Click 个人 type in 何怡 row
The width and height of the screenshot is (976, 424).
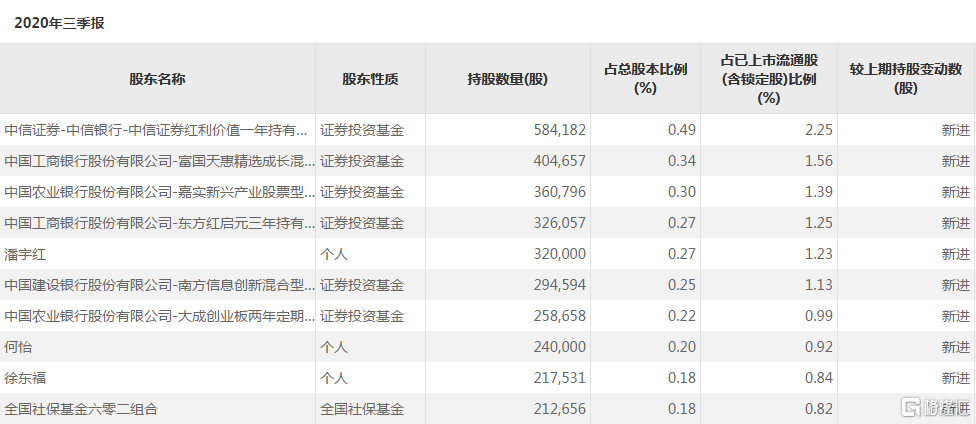tap(334, 347)
